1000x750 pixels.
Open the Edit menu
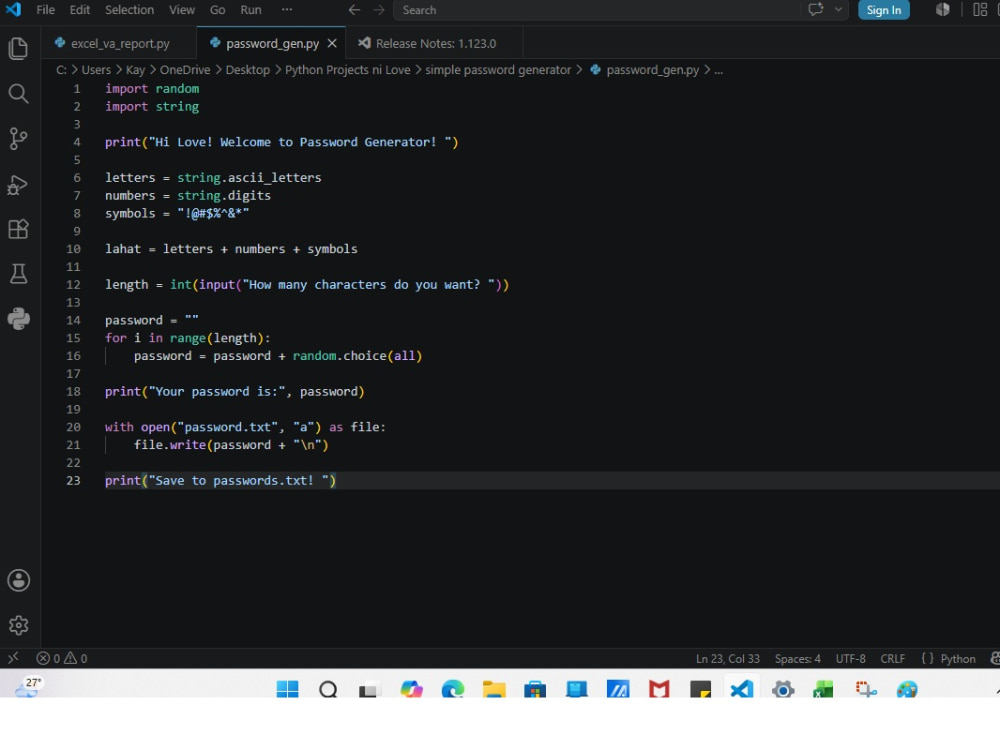pyautogui.click(x=80, y=10)
